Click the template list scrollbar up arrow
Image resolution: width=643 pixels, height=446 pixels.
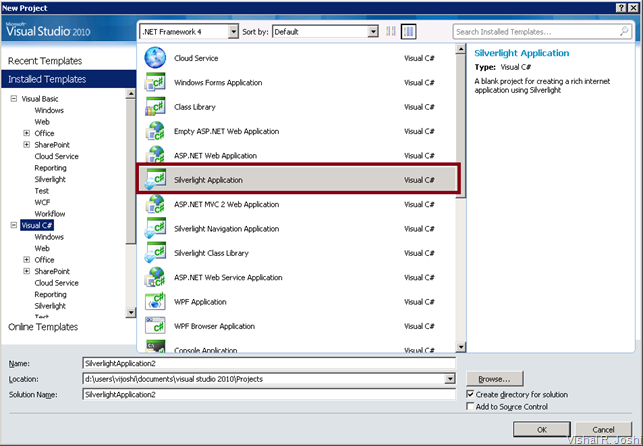pyautogui.click(x=461, y=49)
